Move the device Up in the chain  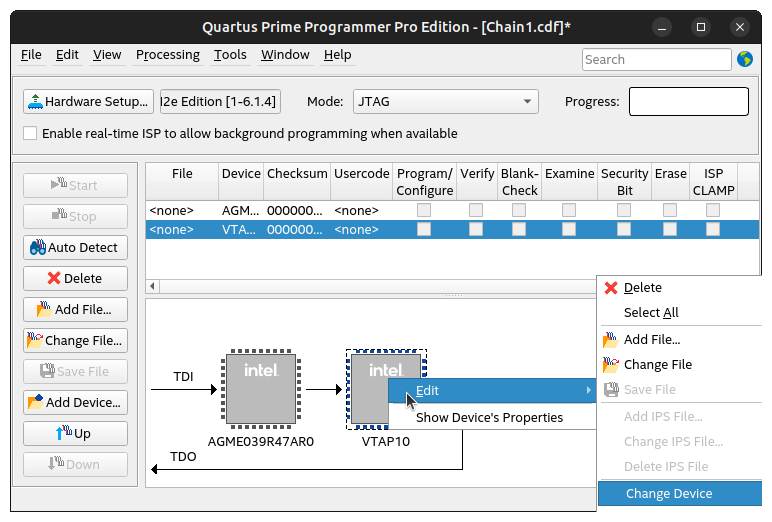click(x=76, y=433)
